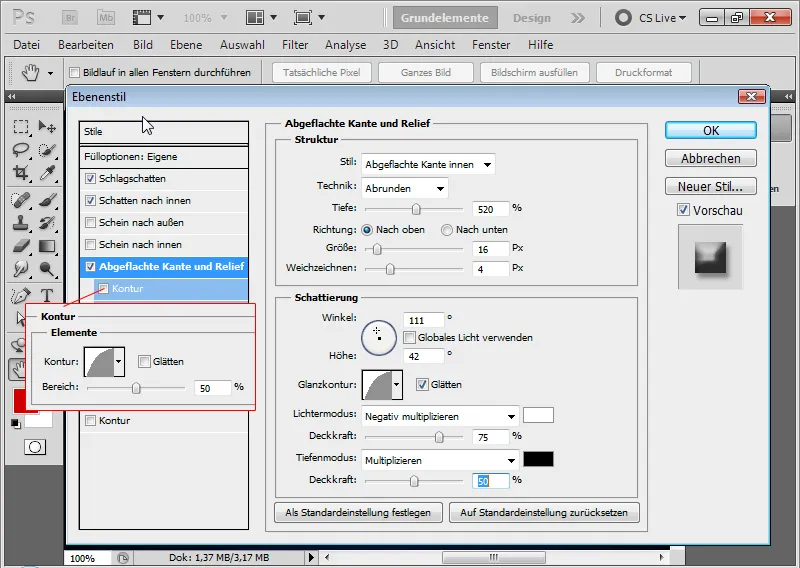Select the Eyedropper tool
800x568 pixels.
click(x=47, y=172)
